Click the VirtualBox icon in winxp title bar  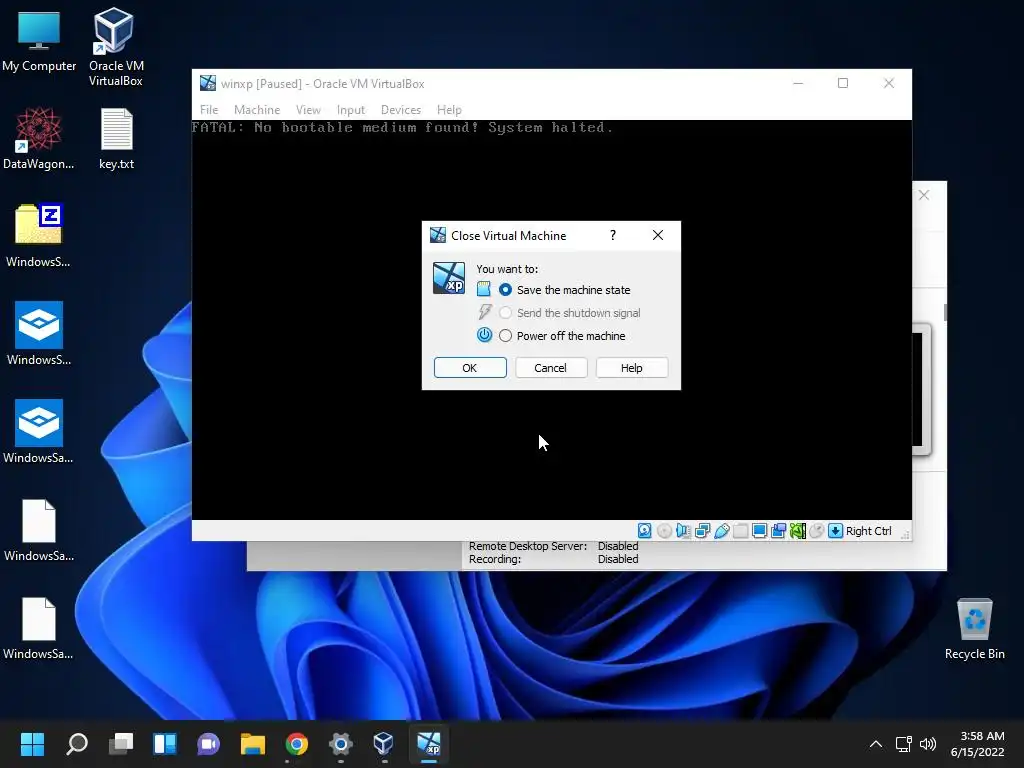208,83
